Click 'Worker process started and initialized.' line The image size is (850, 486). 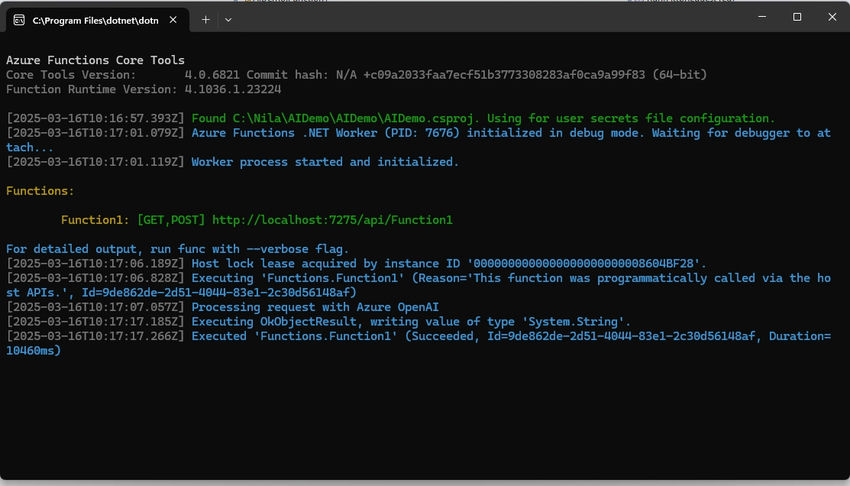(325, 162)
